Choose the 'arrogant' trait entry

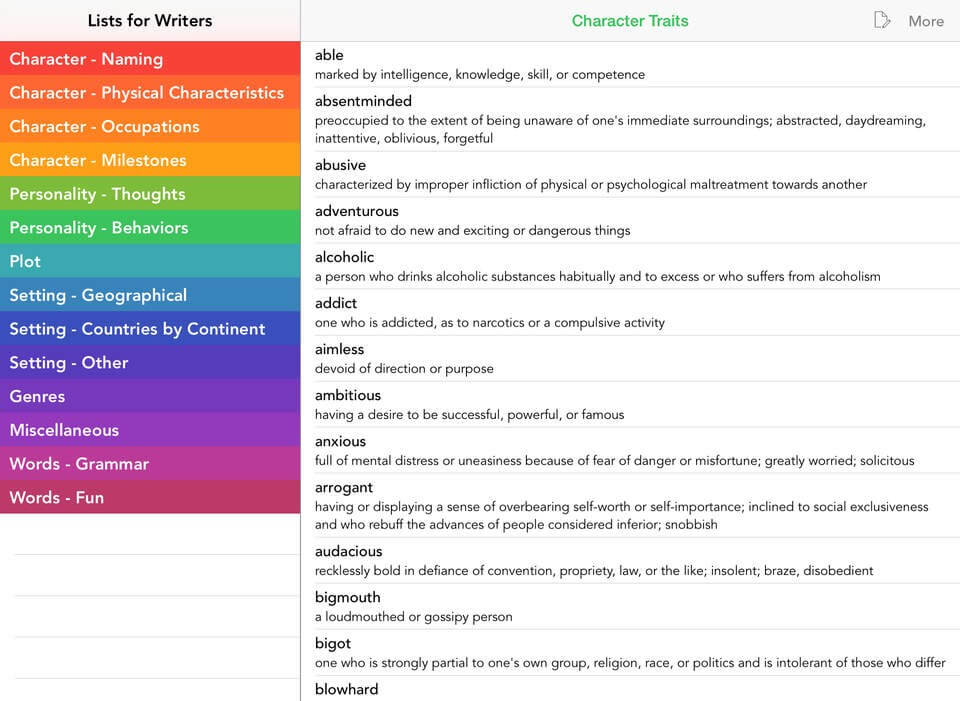click(630, 505)
